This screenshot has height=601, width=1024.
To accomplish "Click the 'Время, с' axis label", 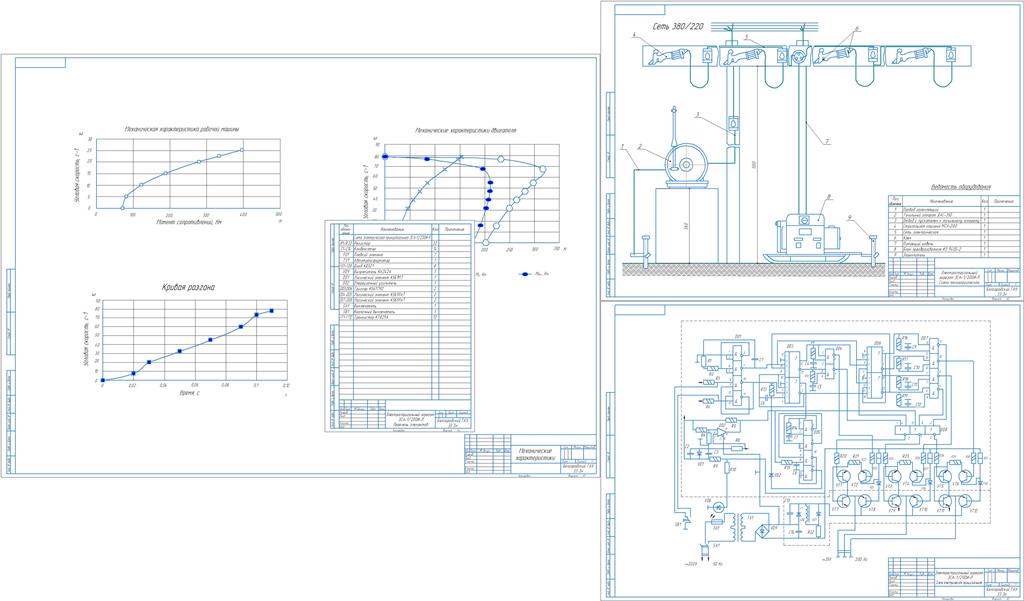I will 190,393.
